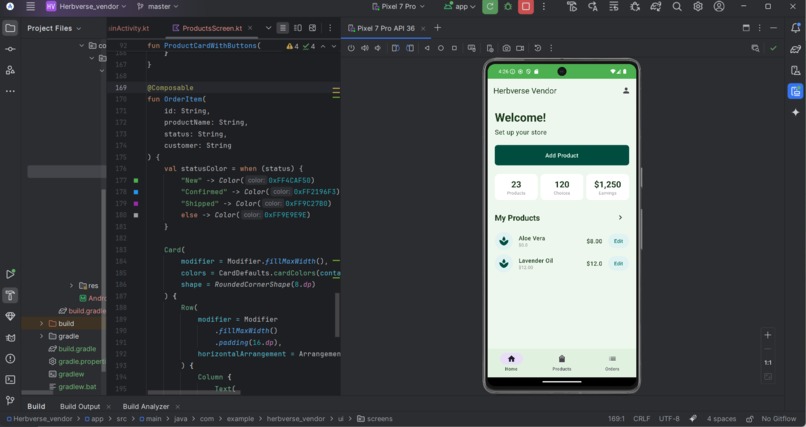806x427 pixels.
Task: Click CRLF line separator in status bar
Action: [x=642, y=419]
